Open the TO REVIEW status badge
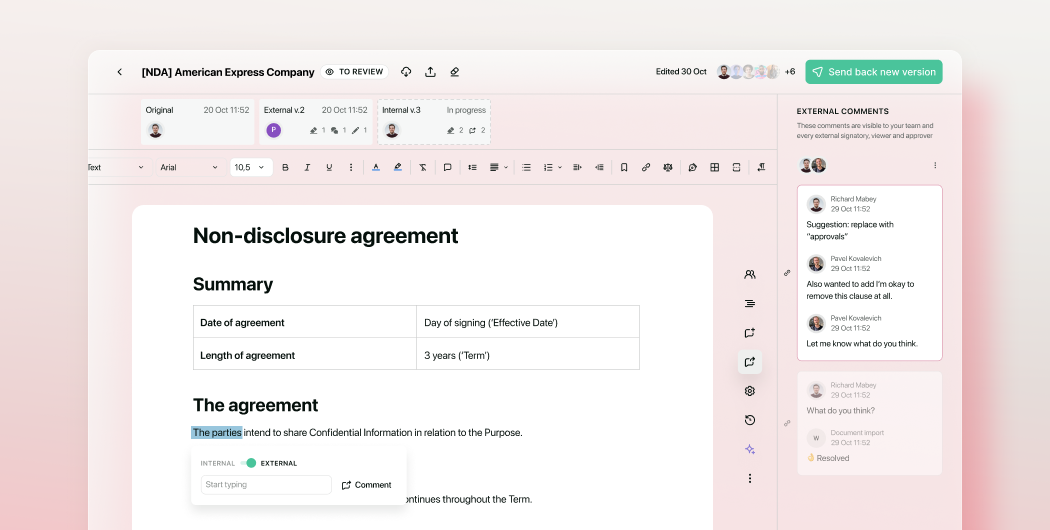1050x530 pixels. pyautogui.click(x=354, y=72)
